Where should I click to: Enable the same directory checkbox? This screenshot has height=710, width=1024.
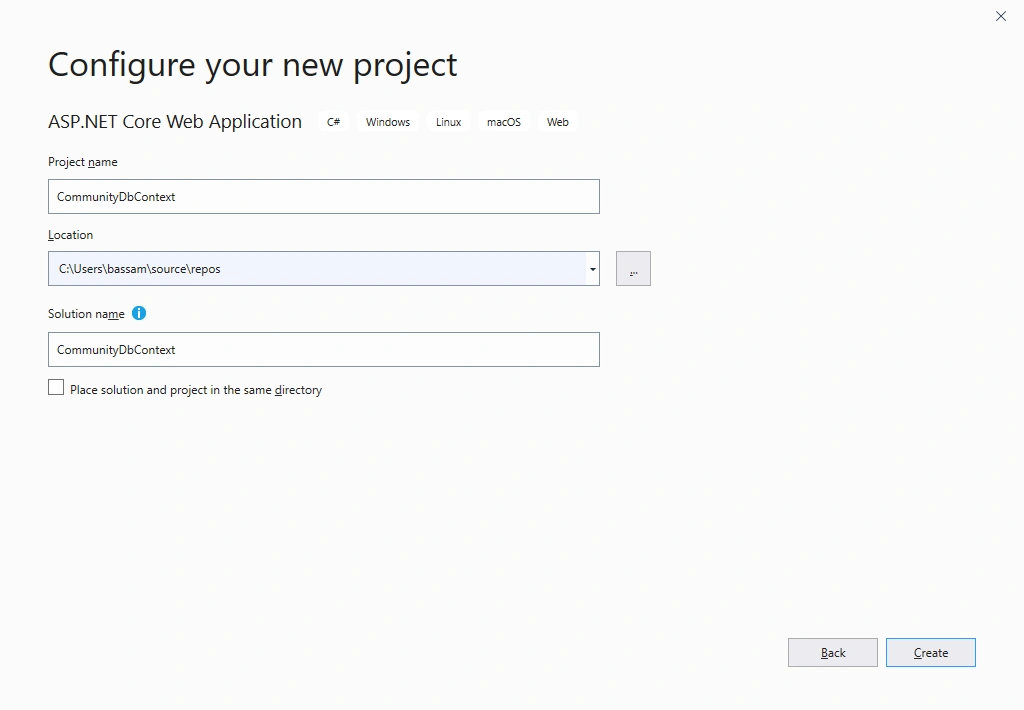point(56,388)
